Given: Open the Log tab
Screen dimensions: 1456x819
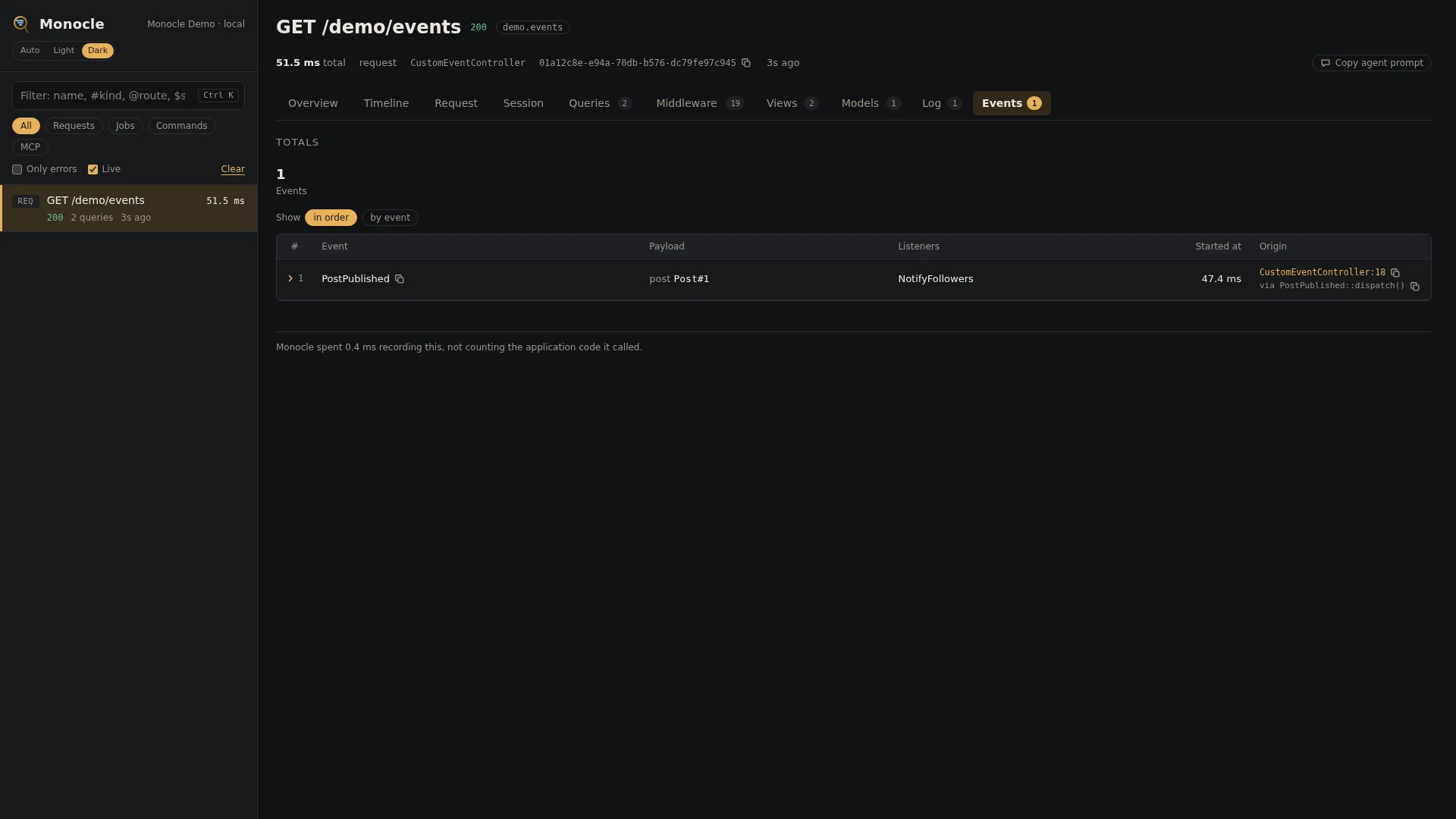Looking at the screenshot, I should [941, 103].
